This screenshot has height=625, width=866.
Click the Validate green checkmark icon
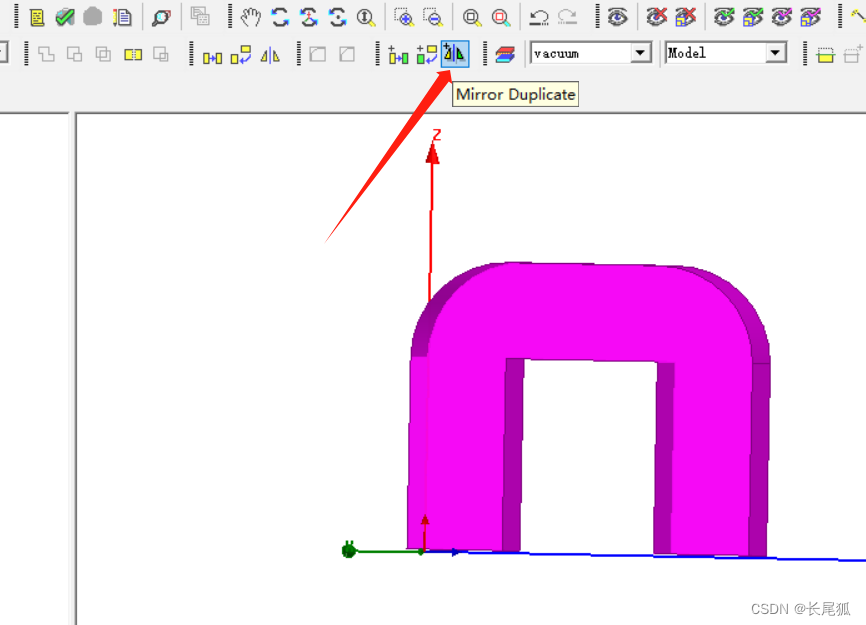[65, 17]
